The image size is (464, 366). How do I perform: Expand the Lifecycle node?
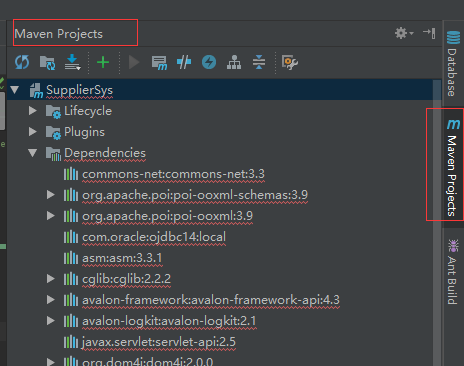click(33, 111)
